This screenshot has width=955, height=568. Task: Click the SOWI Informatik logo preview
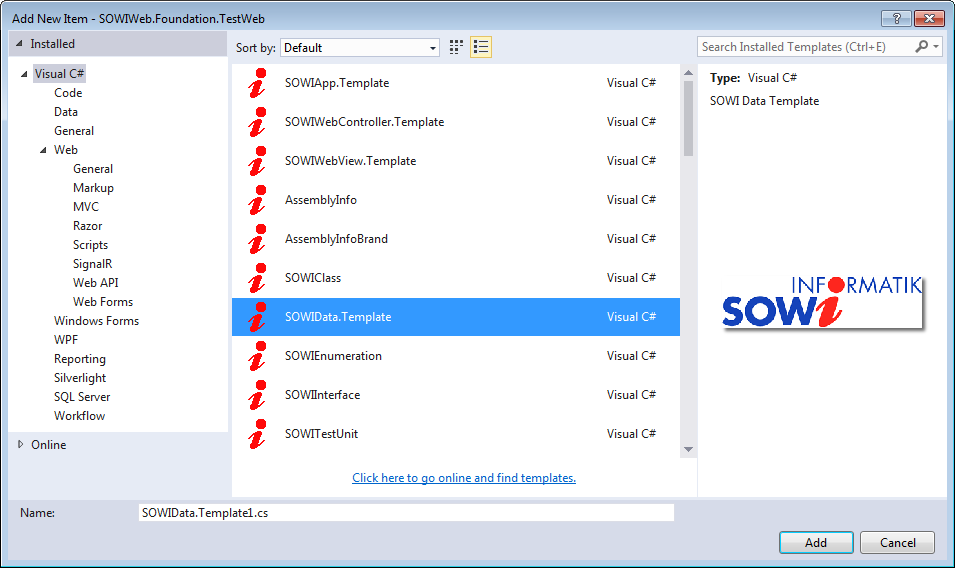coord(822,302)
